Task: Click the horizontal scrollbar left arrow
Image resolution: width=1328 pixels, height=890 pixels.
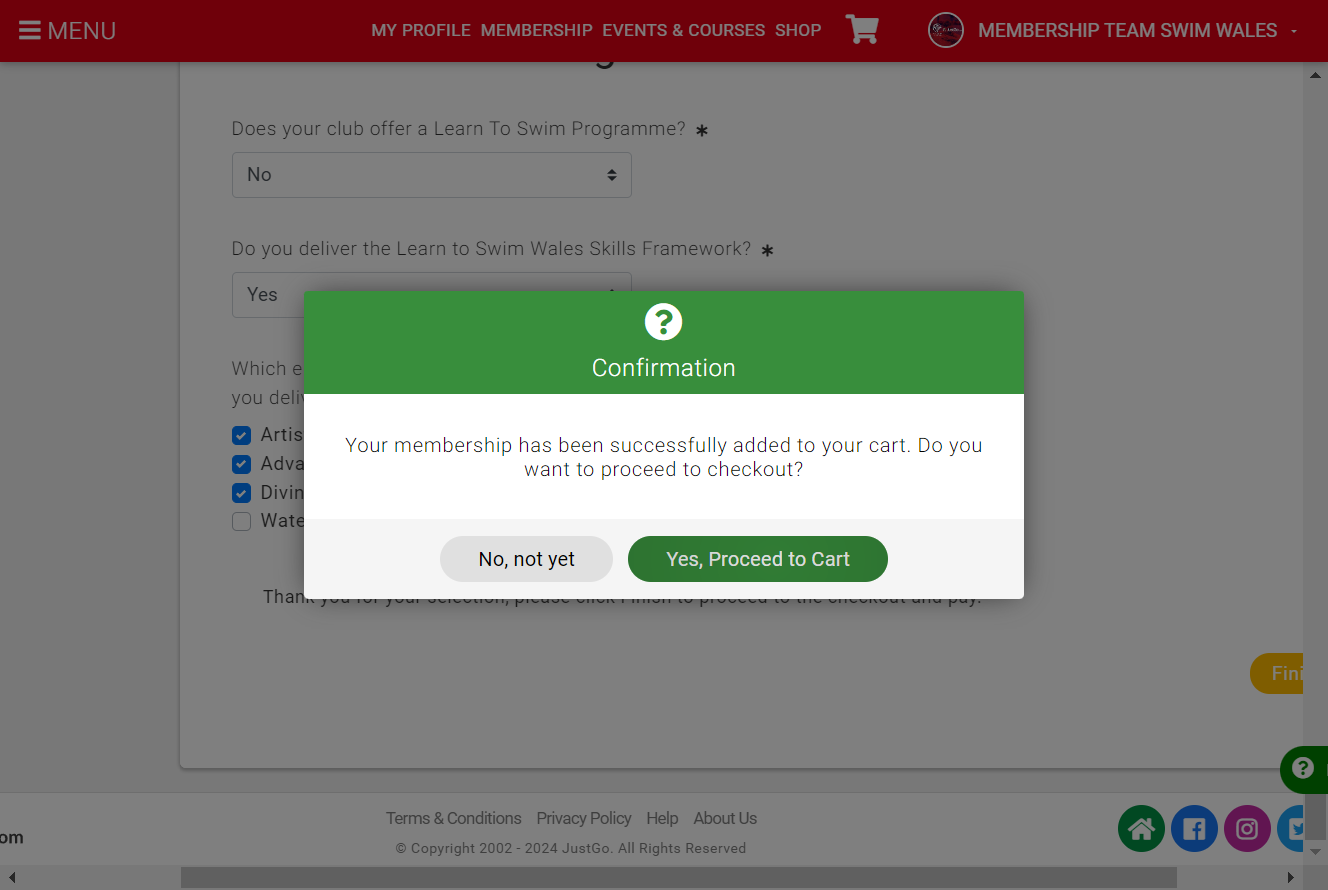Action: (x=12, y=877)
